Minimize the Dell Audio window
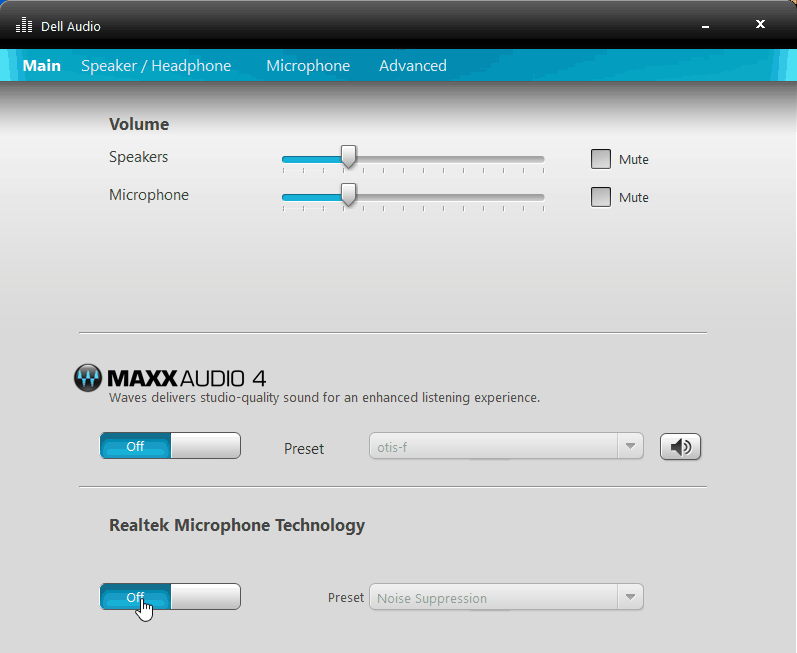This screenshot has width=797, height=653. coord(705,26)
